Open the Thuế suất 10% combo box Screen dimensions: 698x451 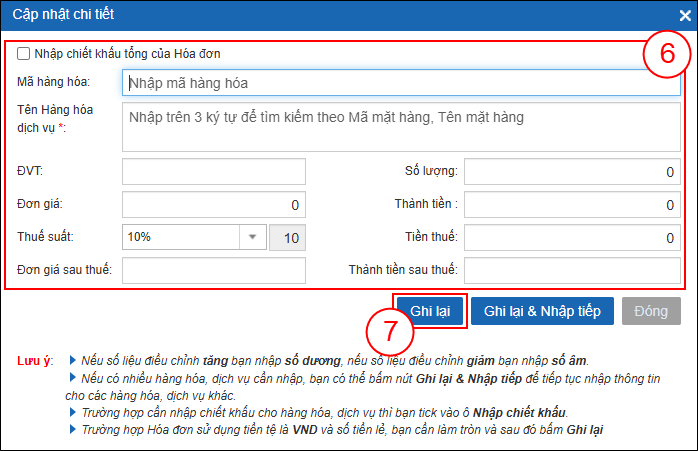180,238
